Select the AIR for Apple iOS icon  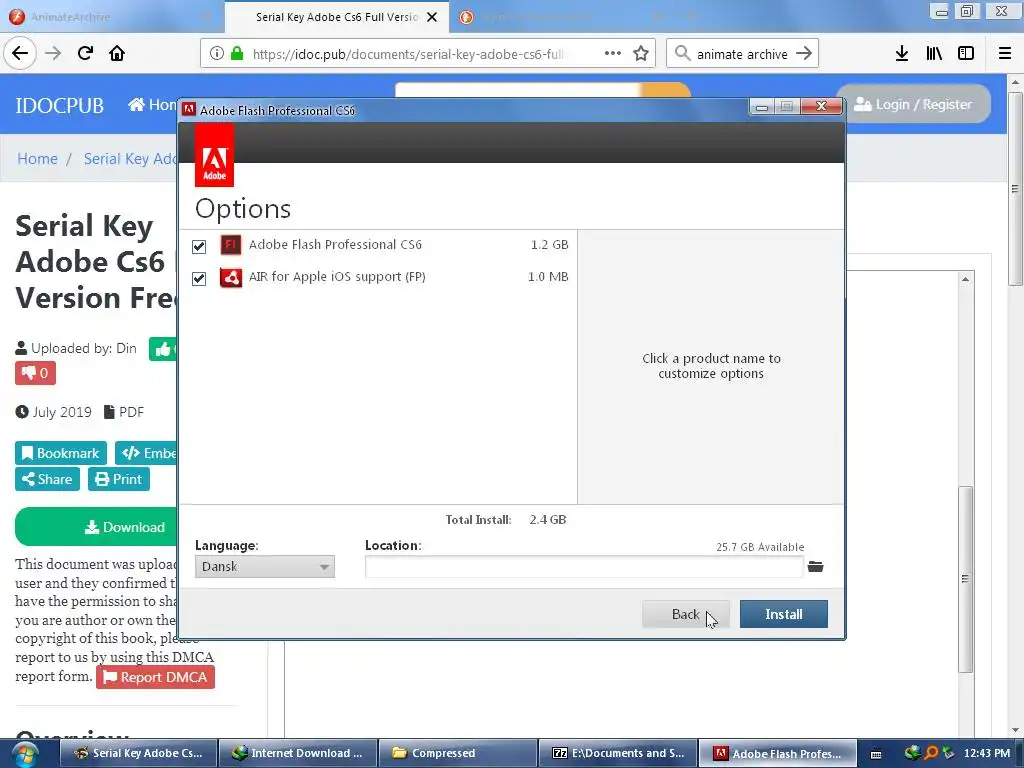(231, 278)
